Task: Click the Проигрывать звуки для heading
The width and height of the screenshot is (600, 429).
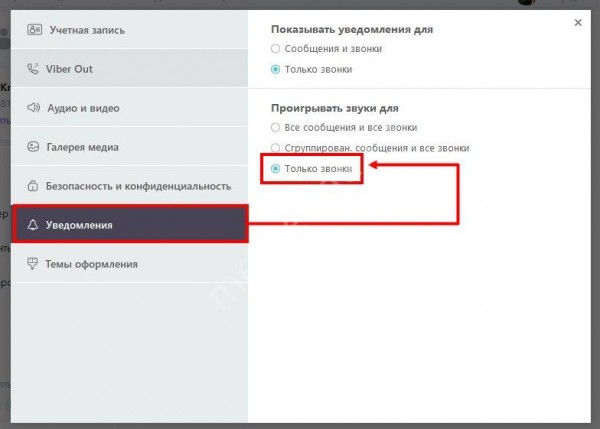Action: pyautogui.click(x=335, y=108)
